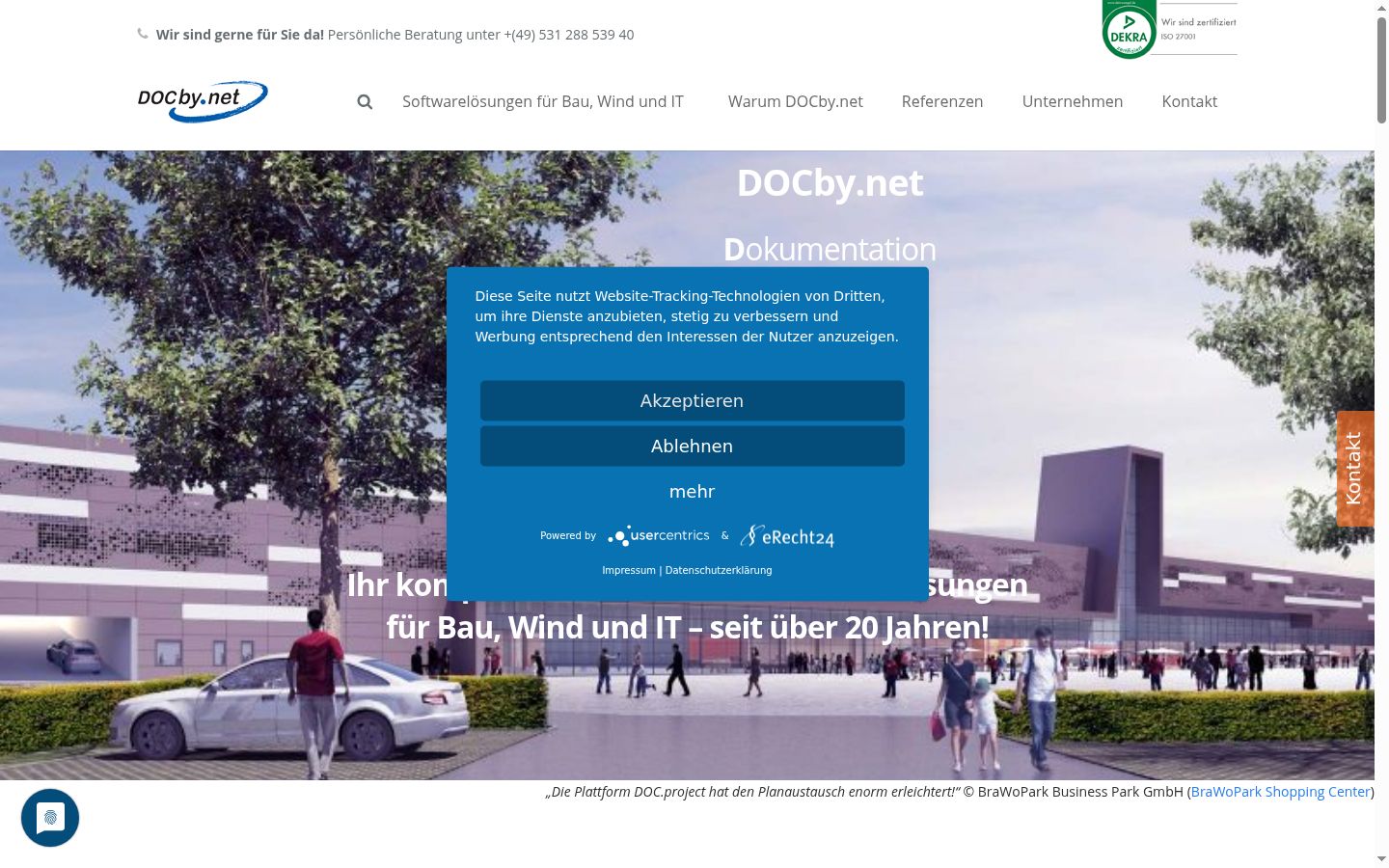Click the DEKRA certification badge
The height and width of the screenshot is (868, 1389).
point(1129,30)
